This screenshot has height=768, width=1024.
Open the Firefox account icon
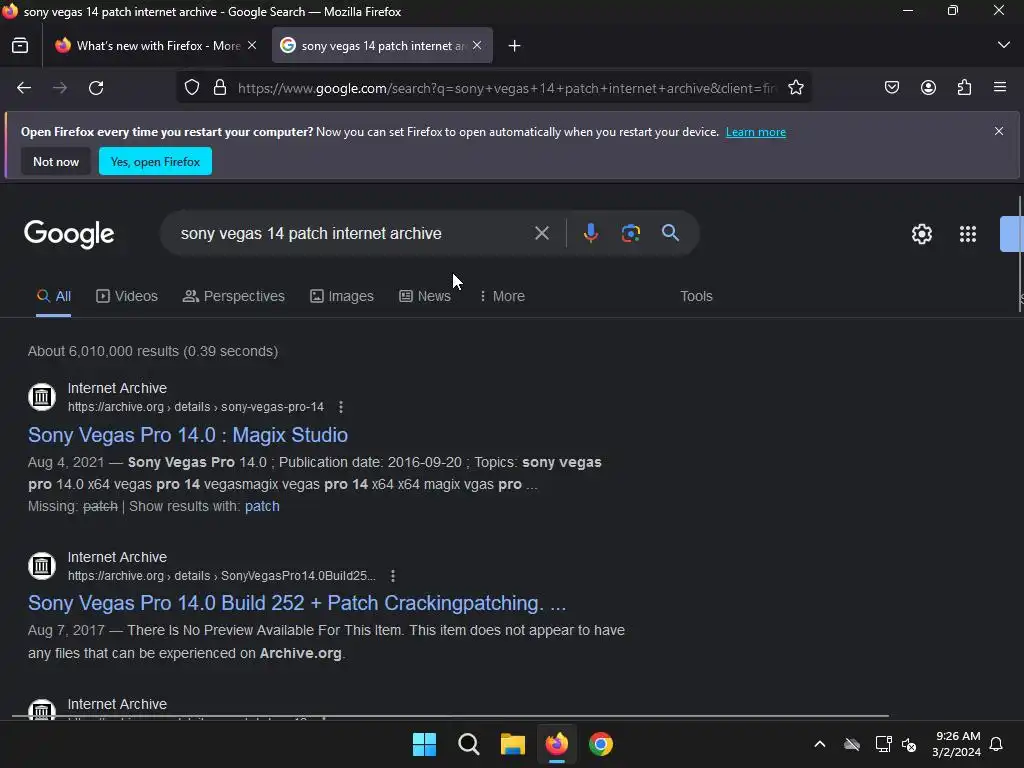point(928,88)
